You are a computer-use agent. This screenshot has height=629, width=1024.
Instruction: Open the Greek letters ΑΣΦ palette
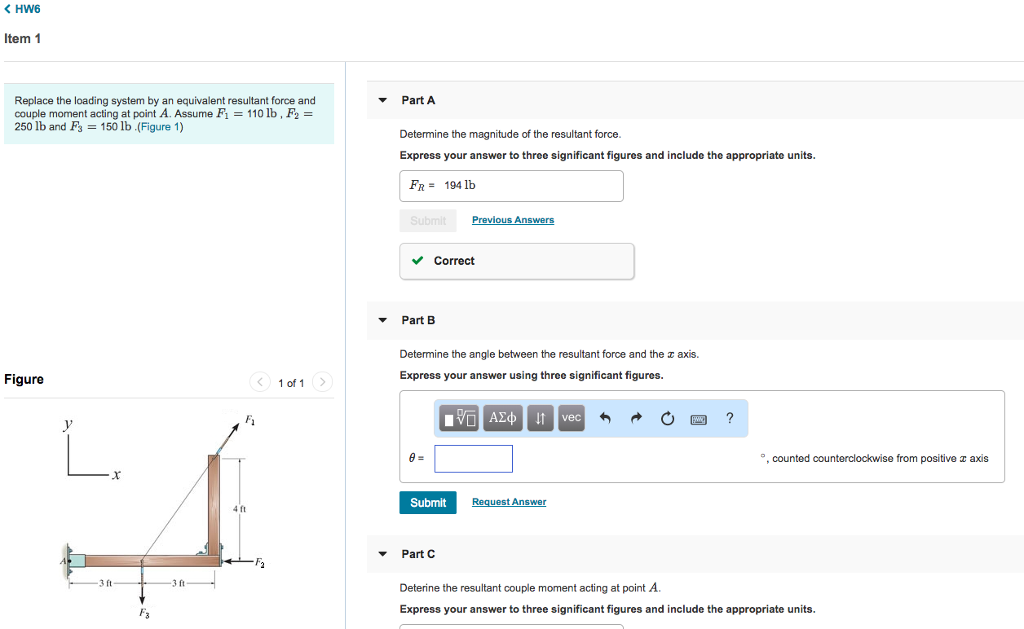[502, 418]
